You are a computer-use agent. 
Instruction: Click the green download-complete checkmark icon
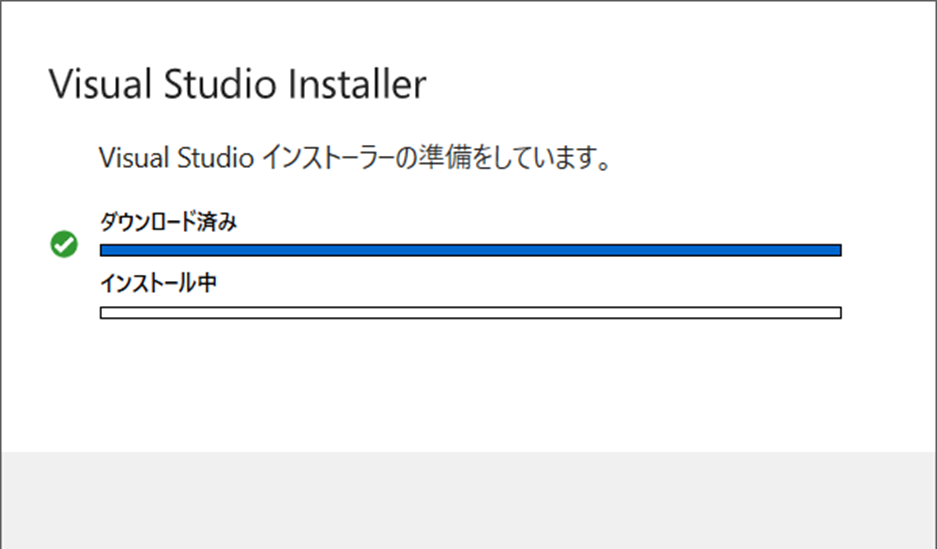point(64,245)
